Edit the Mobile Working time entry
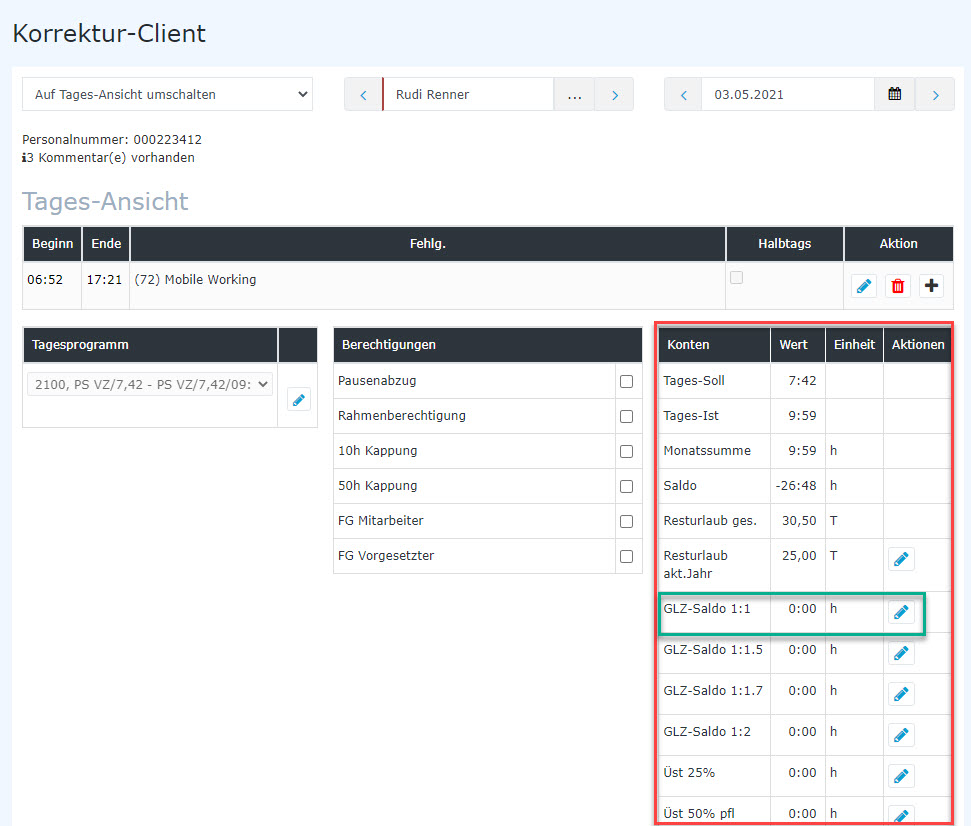Screen dimensions: 971x826 tap(864, 286)
